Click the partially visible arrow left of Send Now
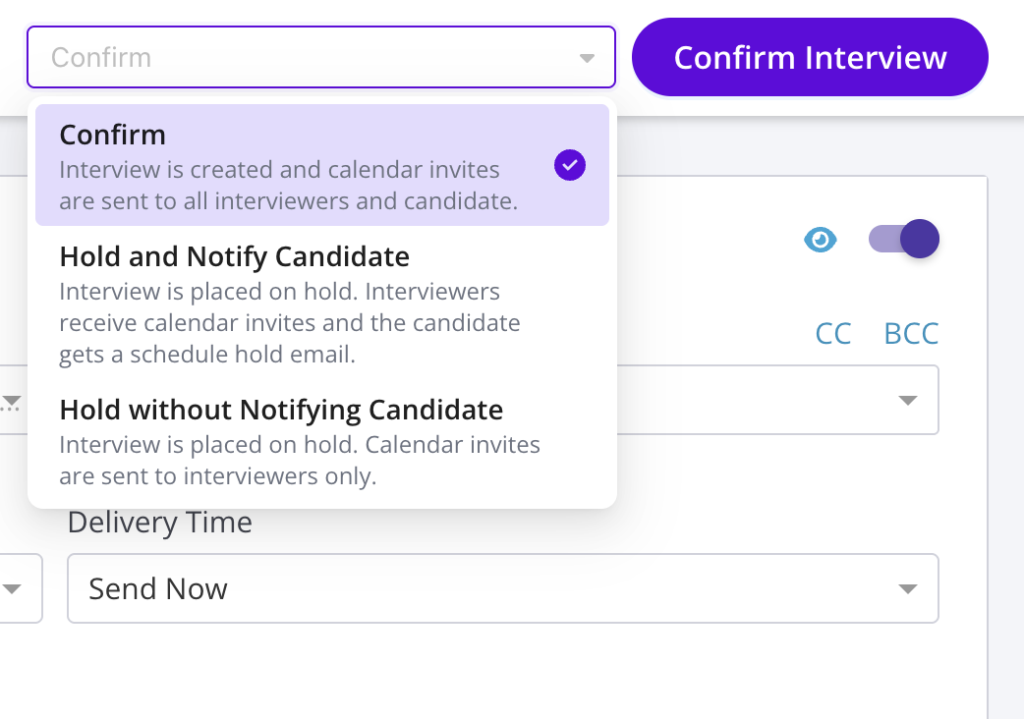This screenshot has width=1024, height=719. (12, 589)
